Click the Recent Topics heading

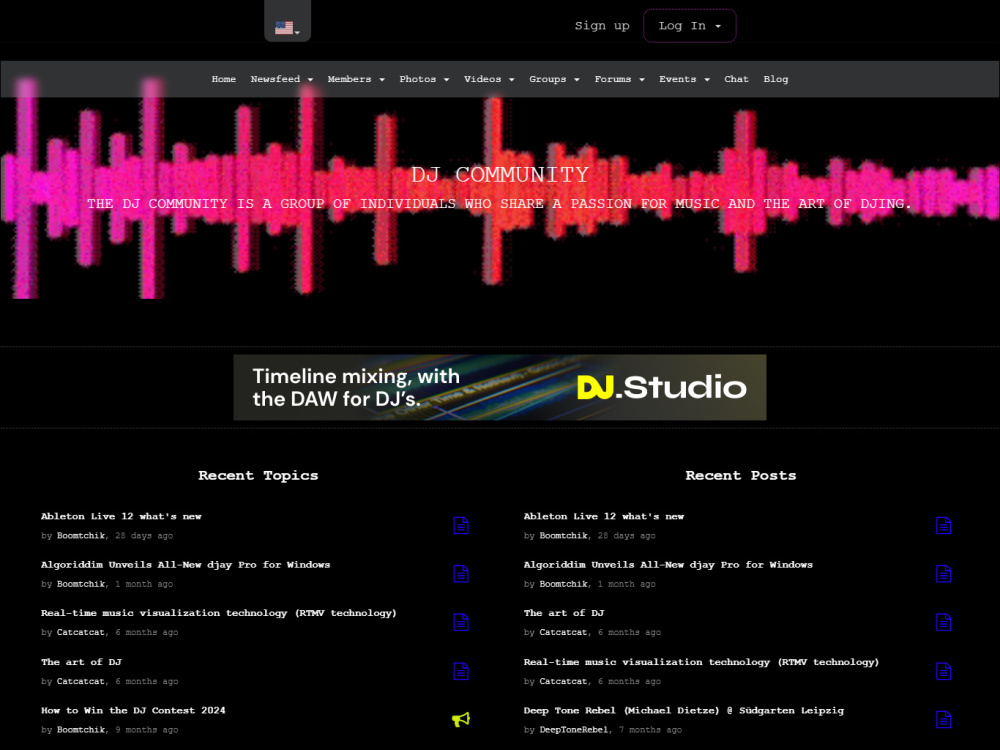coord(258,476)
